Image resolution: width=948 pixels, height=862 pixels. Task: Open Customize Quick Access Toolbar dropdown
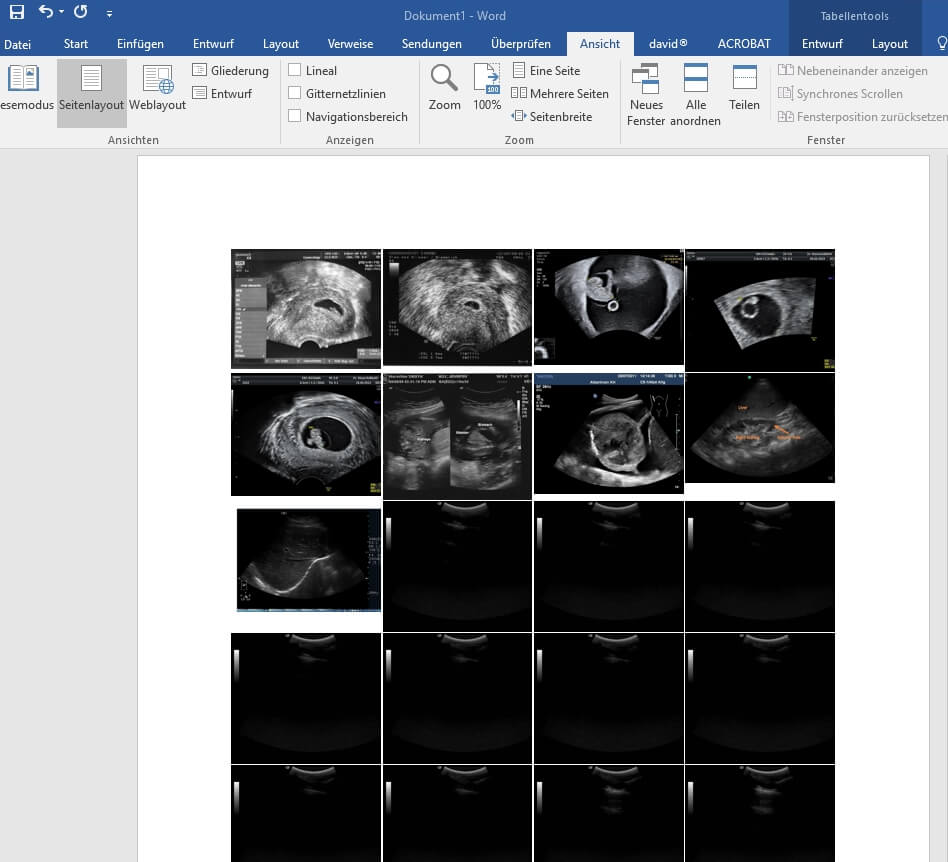point(109,13)
